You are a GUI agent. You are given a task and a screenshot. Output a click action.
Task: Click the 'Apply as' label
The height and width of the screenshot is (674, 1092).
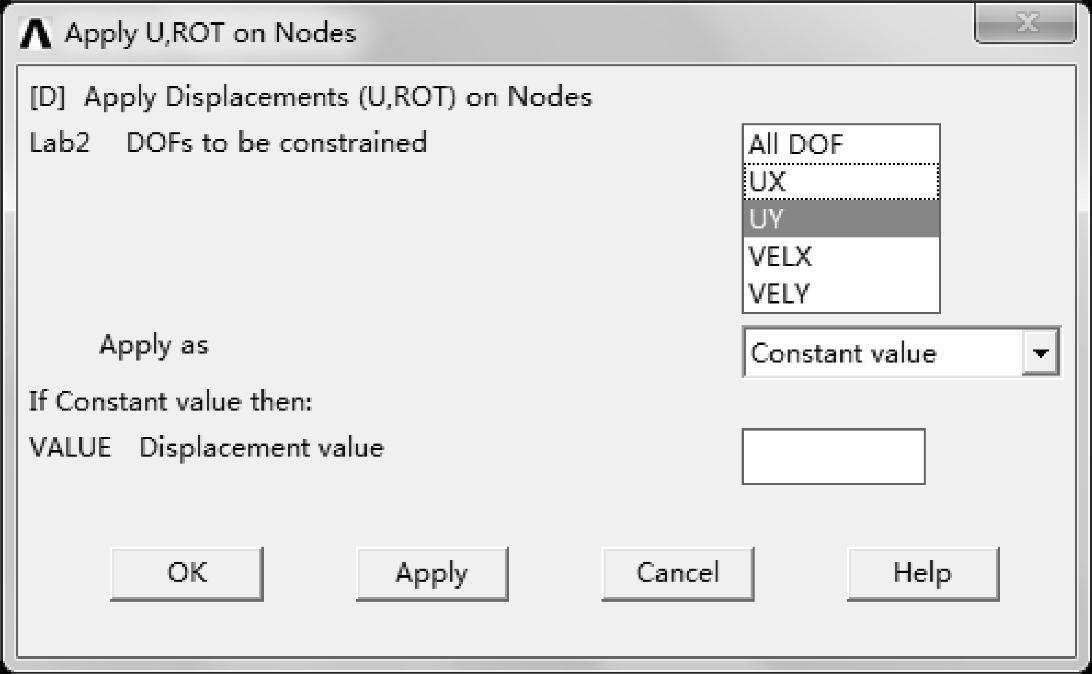pyautogui.click(x=154, y=346)
